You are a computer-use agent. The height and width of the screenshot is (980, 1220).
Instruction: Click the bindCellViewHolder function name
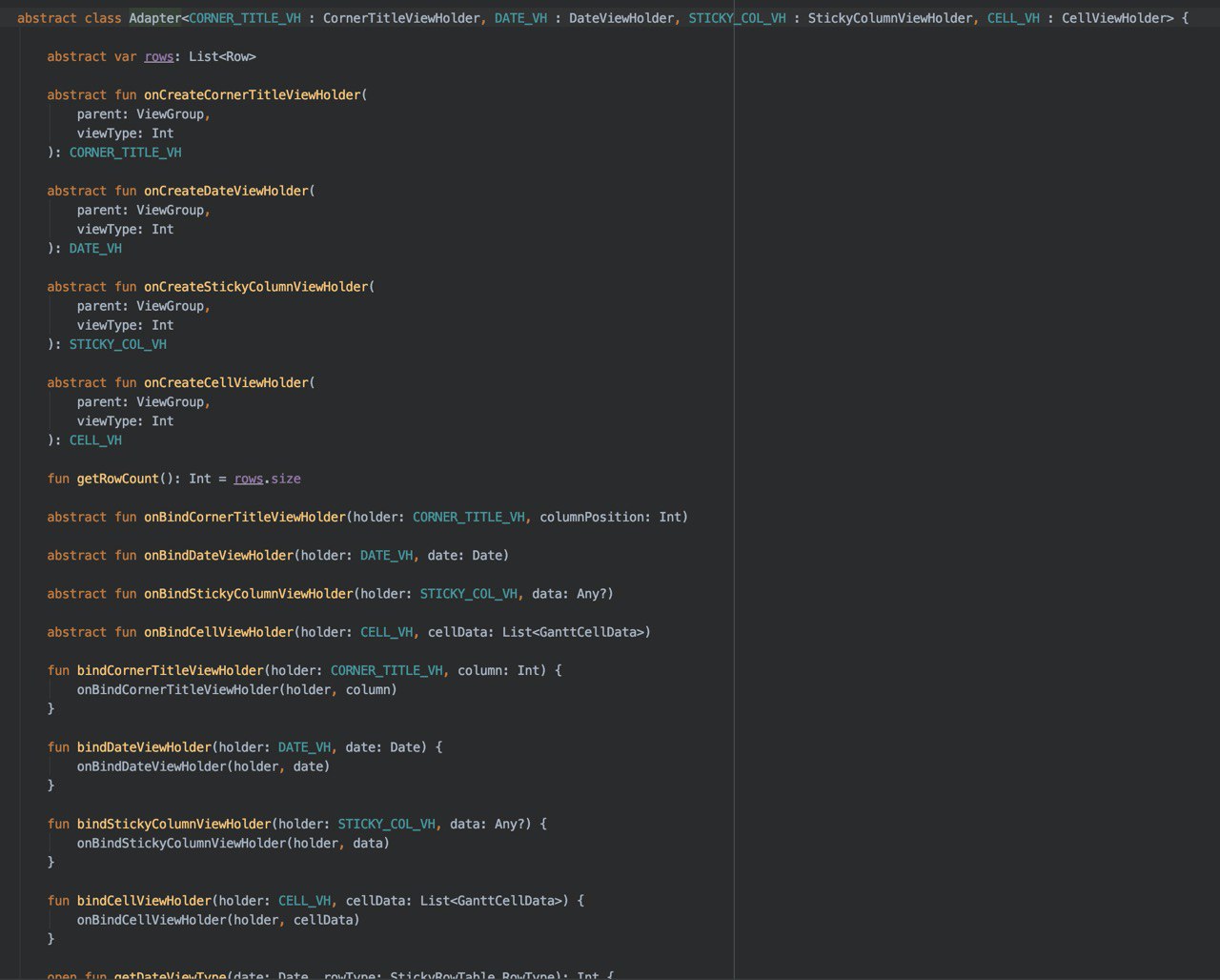144,900
